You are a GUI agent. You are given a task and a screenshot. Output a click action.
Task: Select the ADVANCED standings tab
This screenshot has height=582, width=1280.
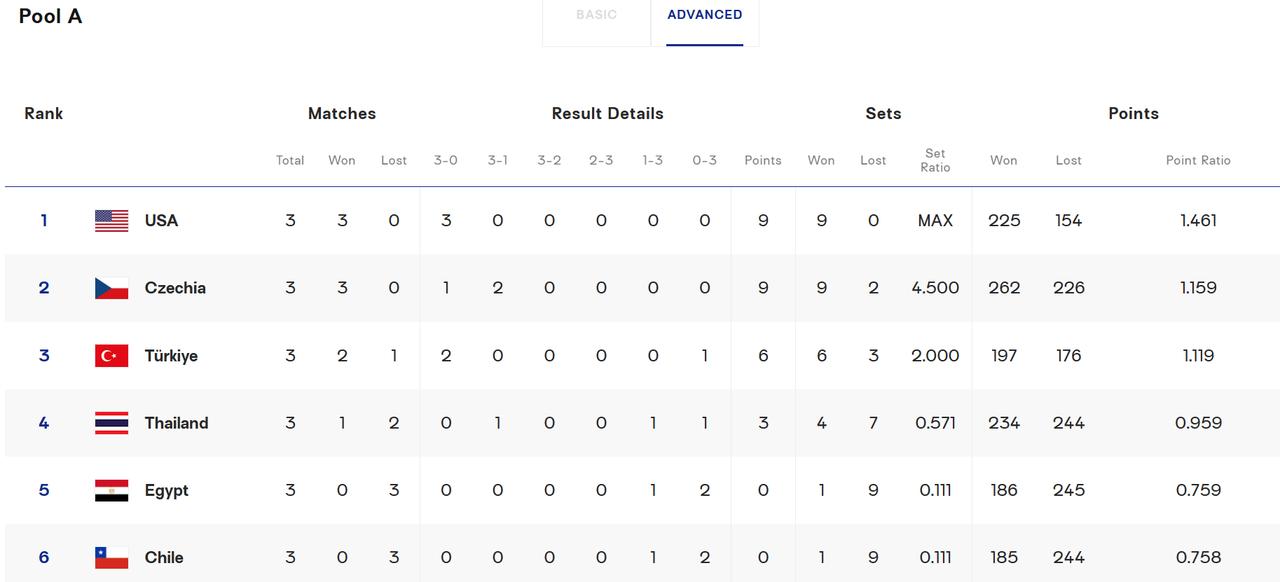(705, 15)
